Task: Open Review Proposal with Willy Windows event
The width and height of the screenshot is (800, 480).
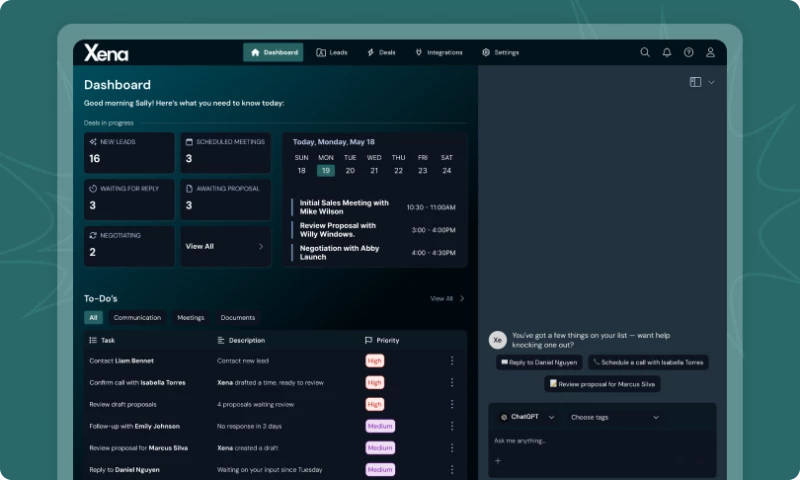Action: coord(374,230)
